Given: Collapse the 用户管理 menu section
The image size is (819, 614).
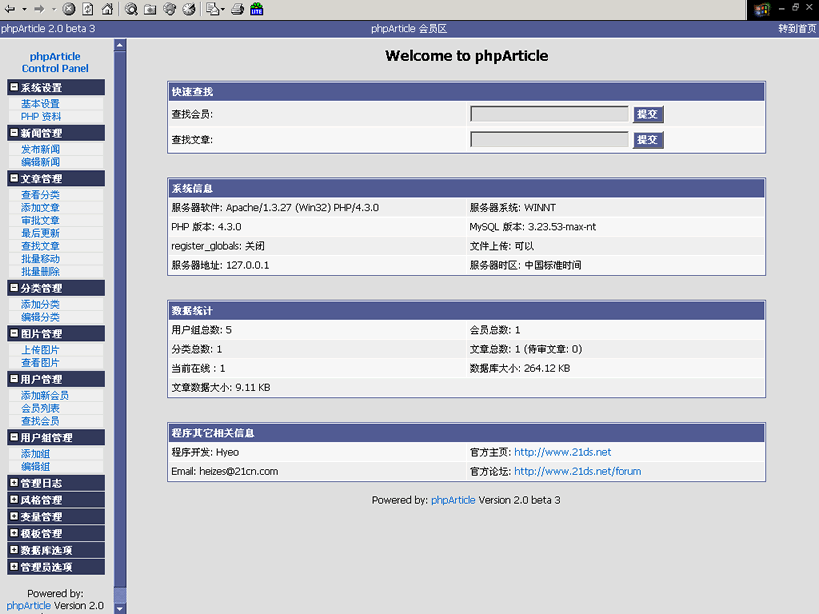Looking at the screenshot, I should (x=15, y=379).
